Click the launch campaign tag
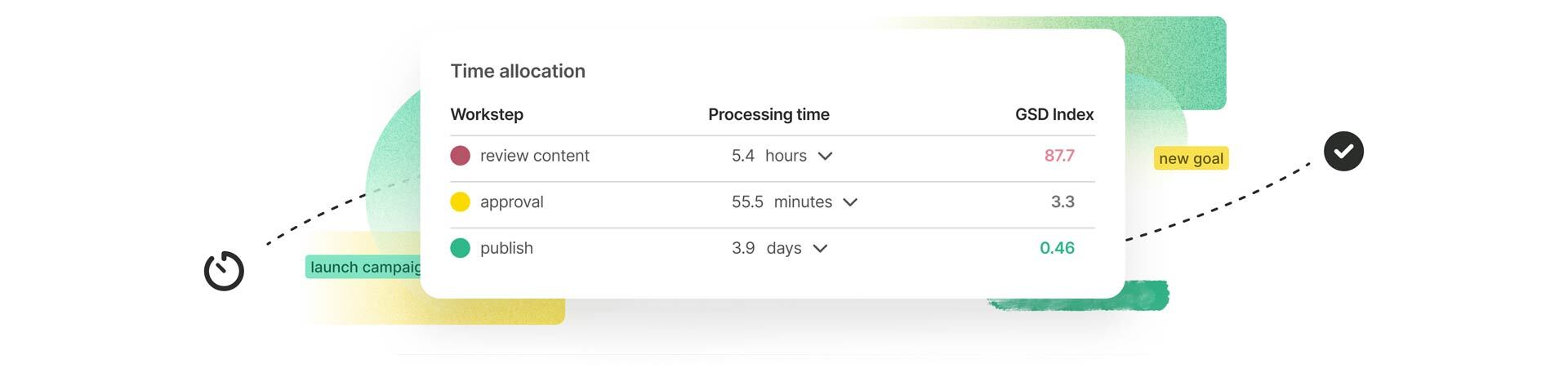This screenshot has width=1568, height=372. click(364, 267)
